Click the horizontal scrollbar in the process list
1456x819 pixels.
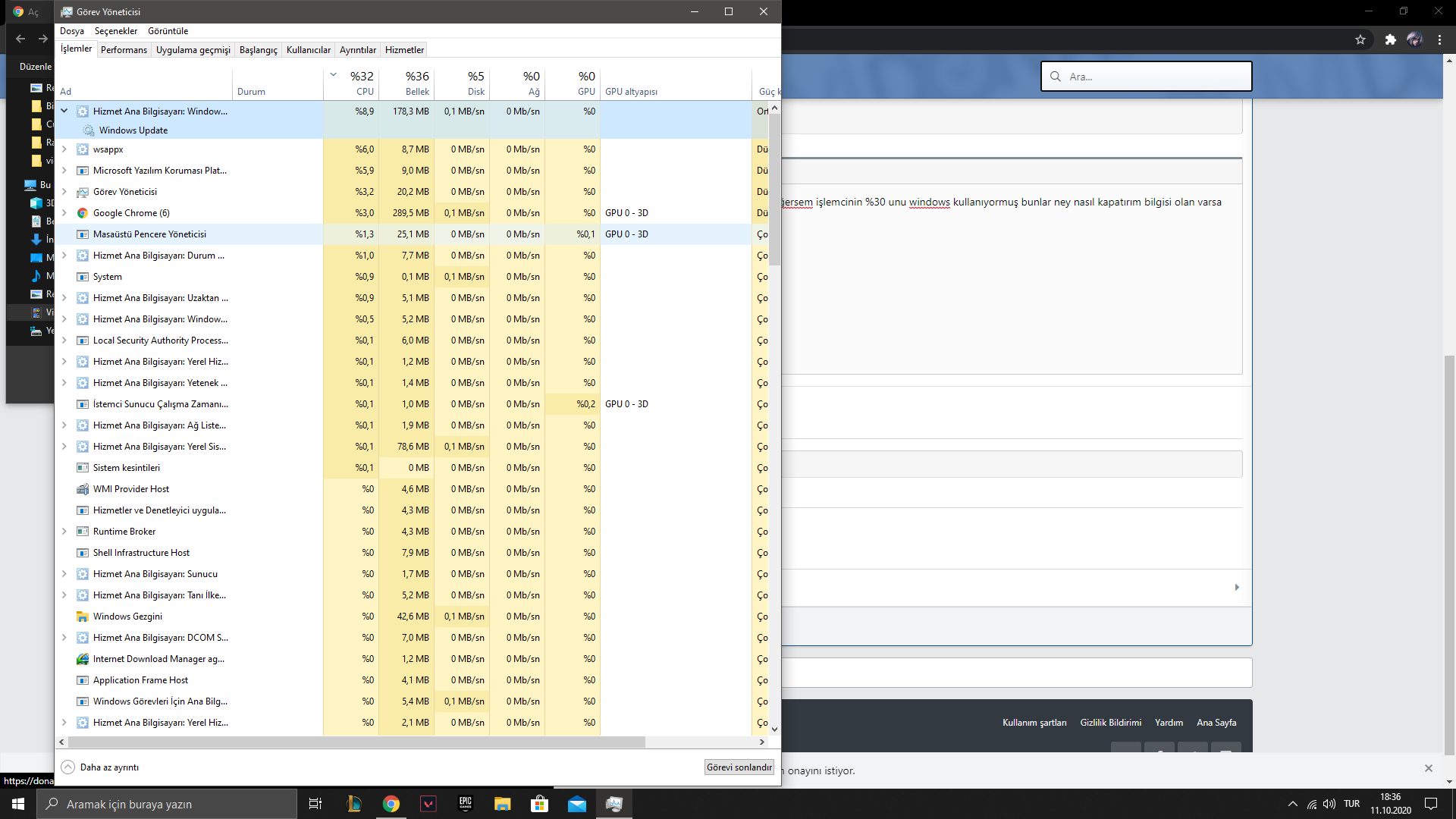(356, 742)
